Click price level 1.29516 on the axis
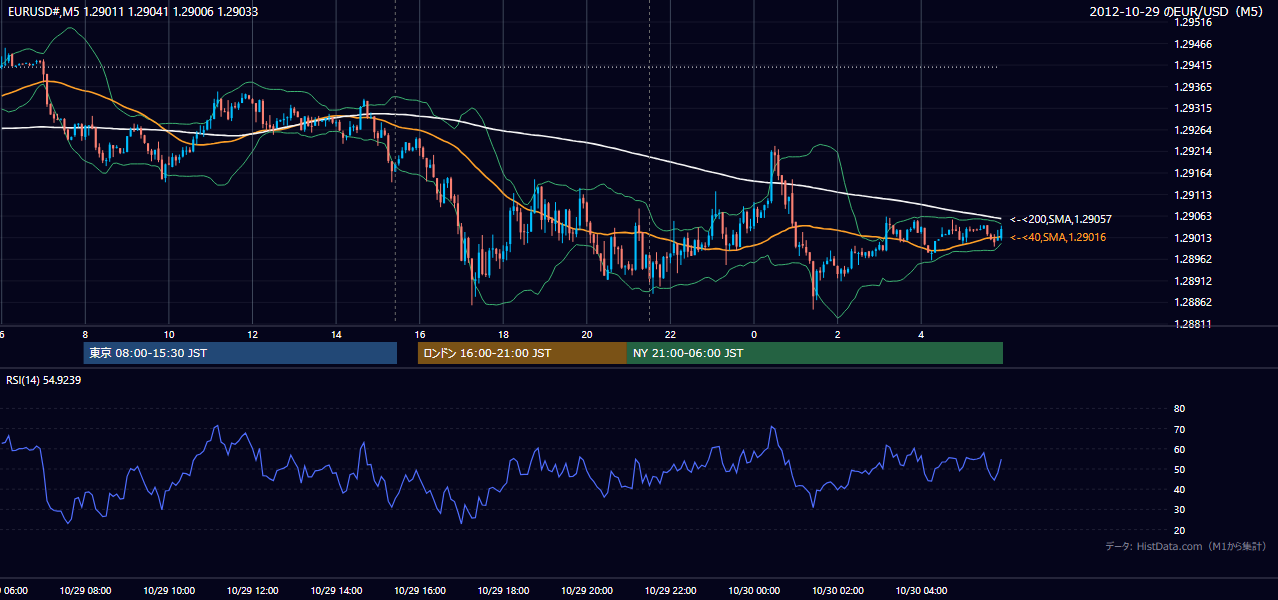 pyautogui.click(x=1193, y=23)
